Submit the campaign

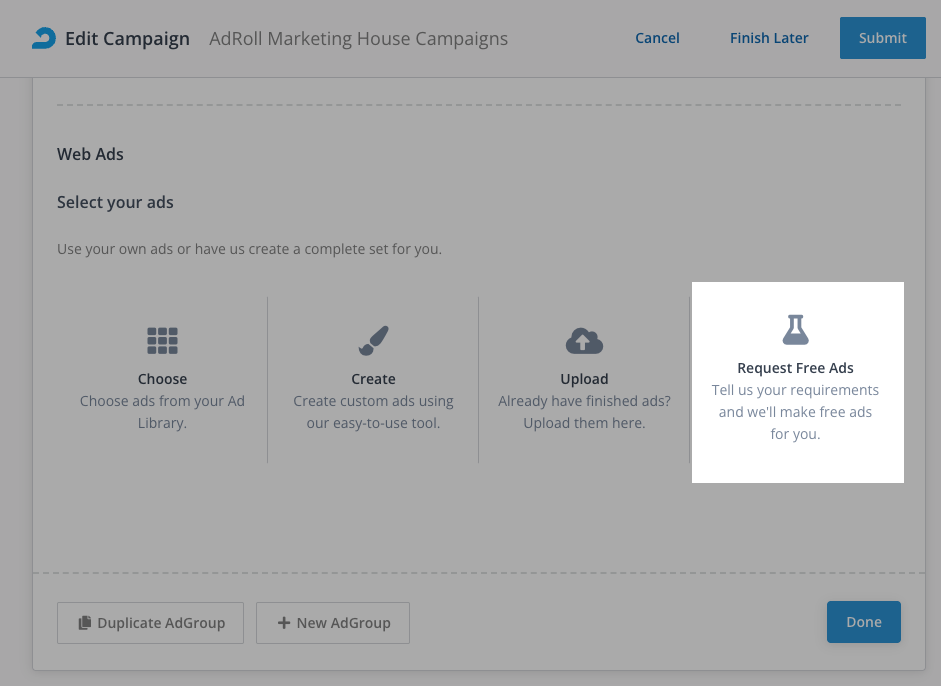coord(882,38)
